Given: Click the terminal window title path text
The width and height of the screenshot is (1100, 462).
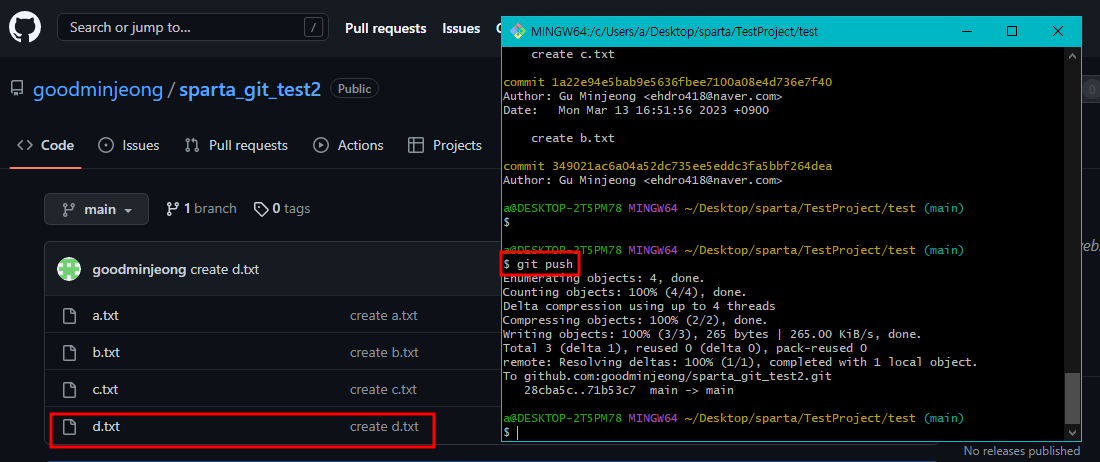Looking at the screenshot, I should [x=675, y=32].
